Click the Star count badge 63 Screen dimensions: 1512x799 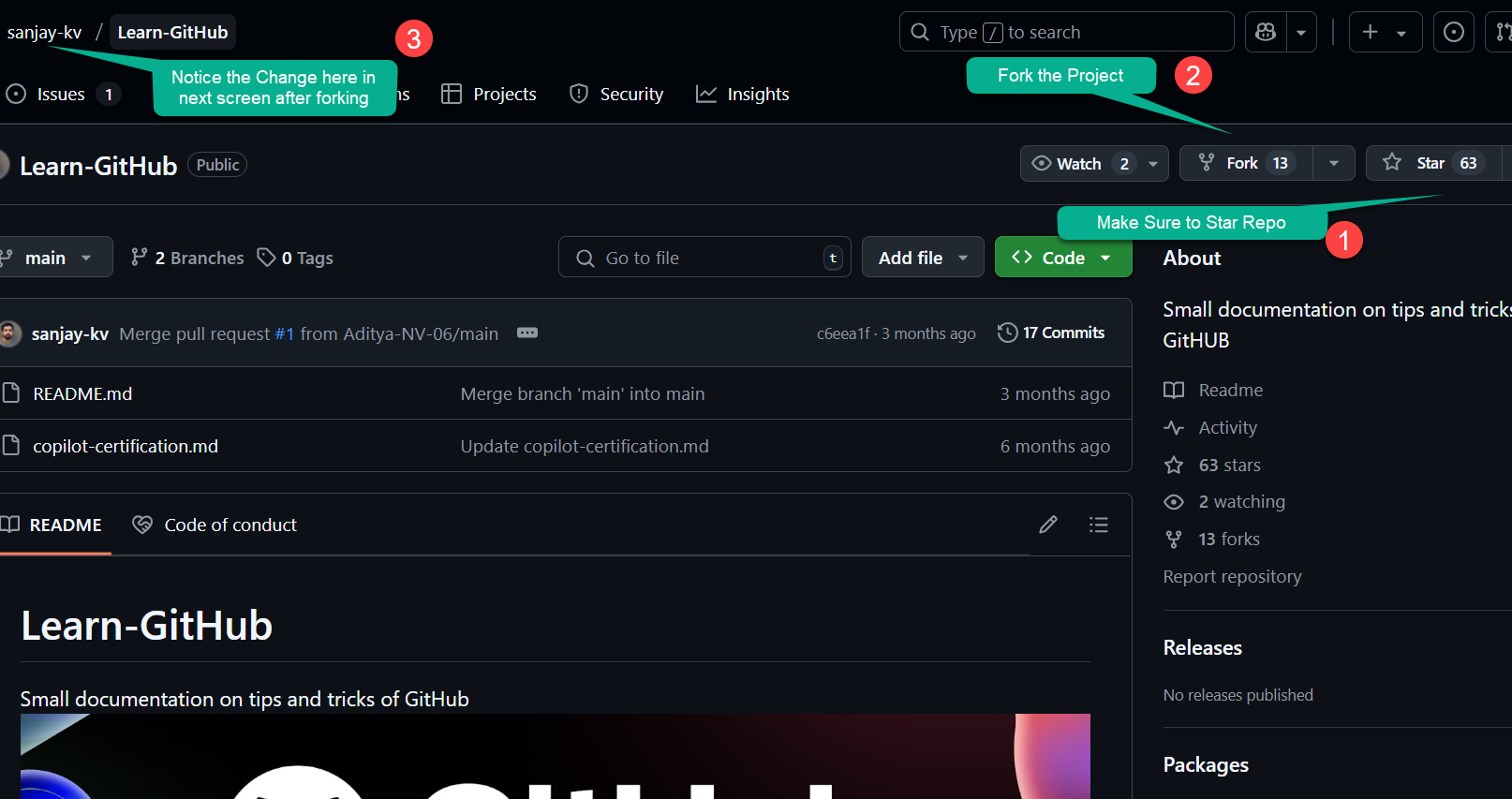click(1468, 164)
